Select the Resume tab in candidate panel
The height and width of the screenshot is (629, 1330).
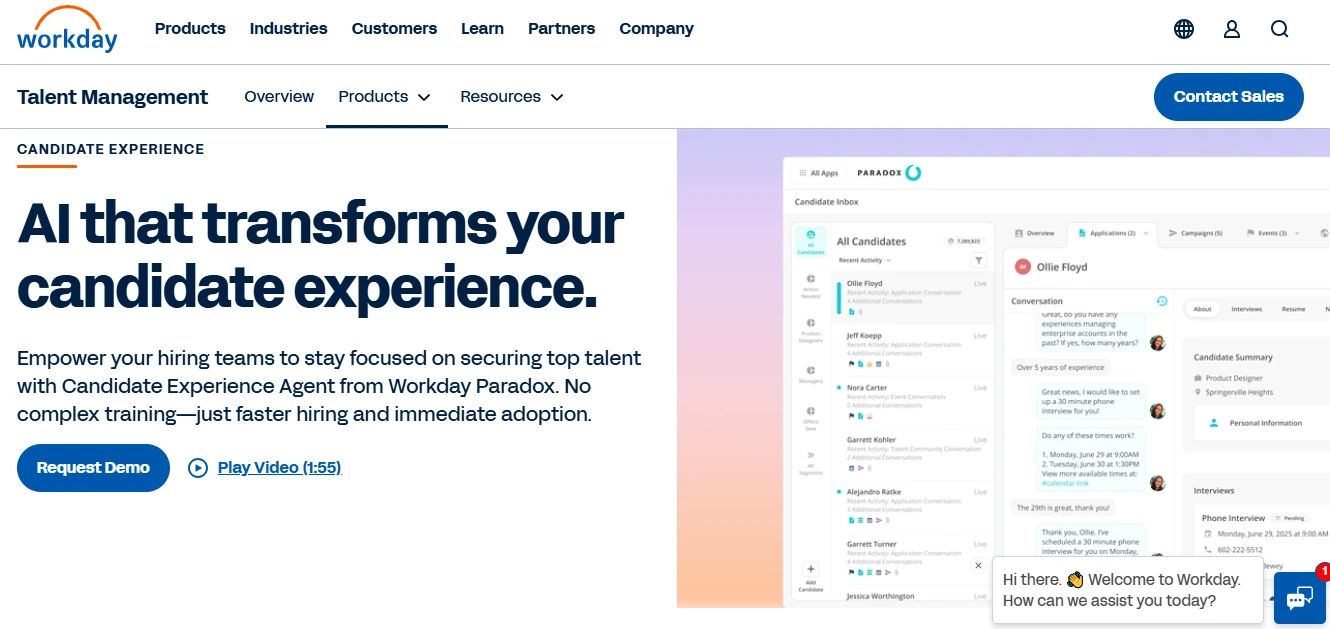pyautogui.click(x=1293, y=309)
